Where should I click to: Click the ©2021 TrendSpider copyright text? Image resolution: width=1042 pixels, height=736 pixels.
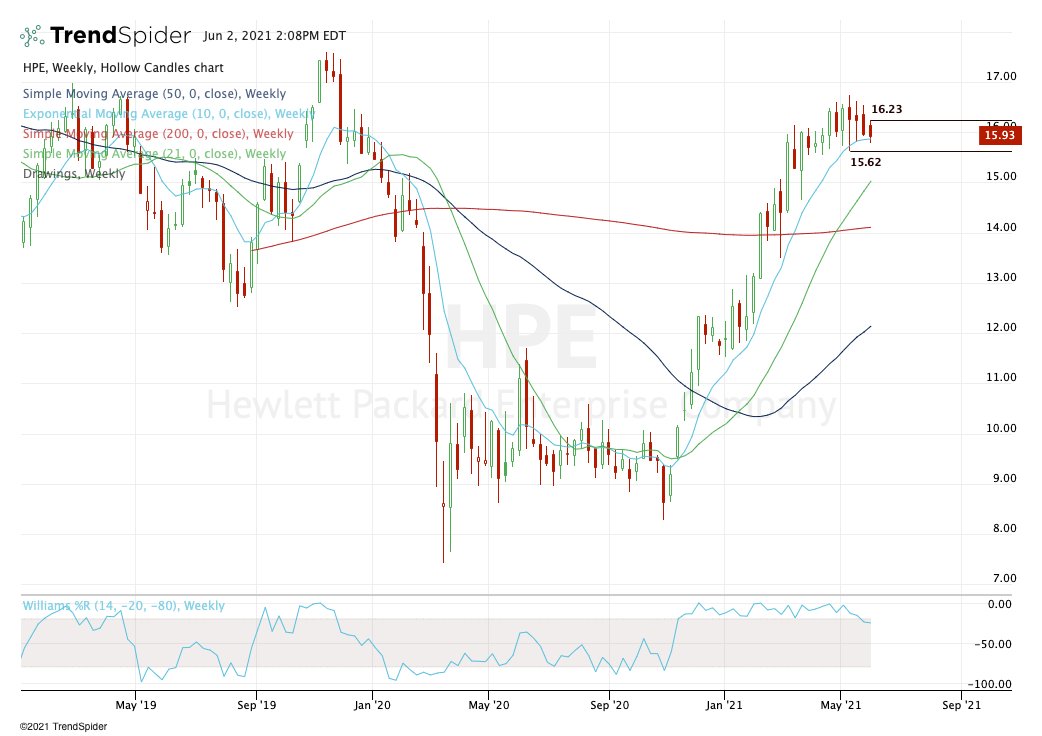coord(63,727)
